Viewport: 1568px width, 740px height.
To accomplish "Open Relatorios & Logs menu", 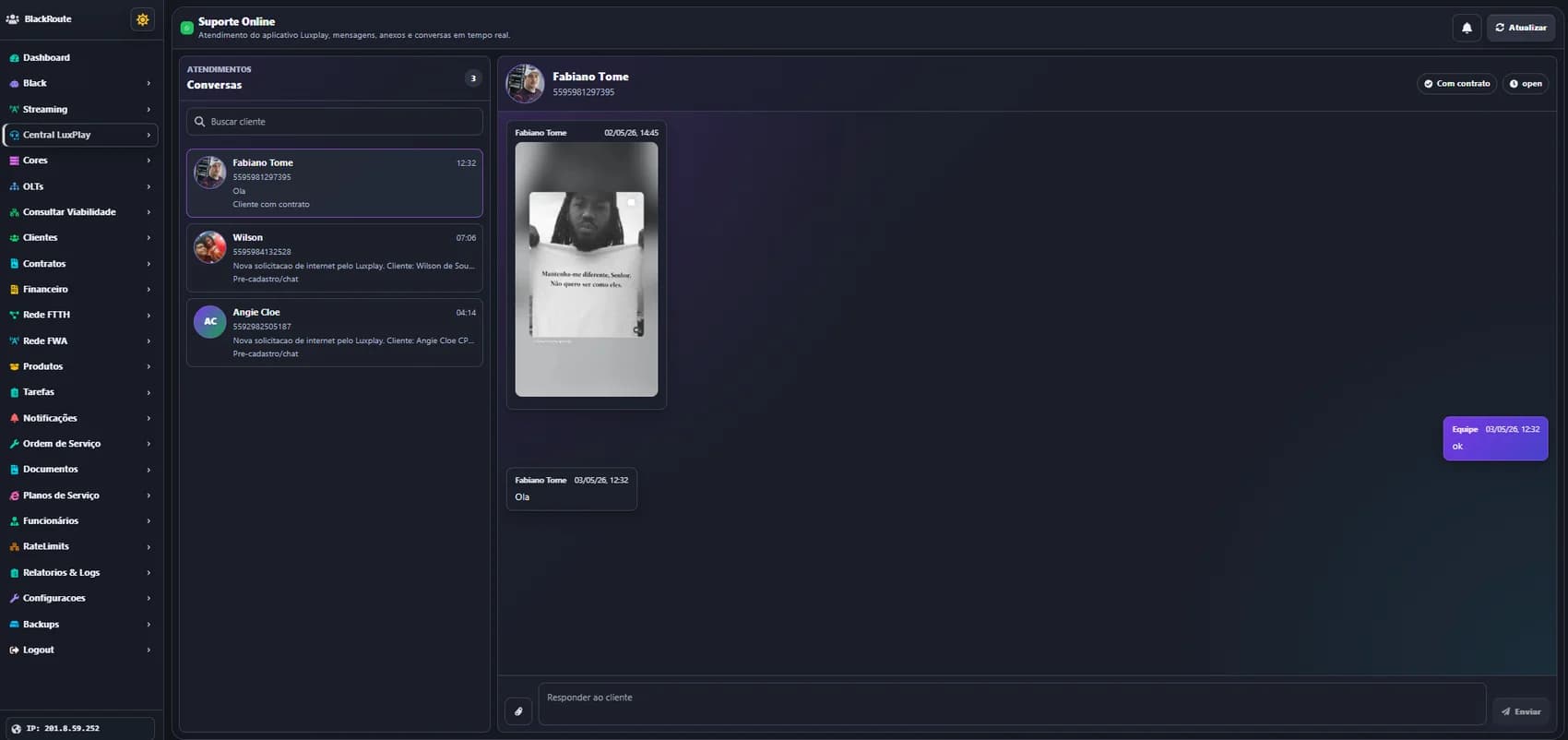I will tap(81, 573).
